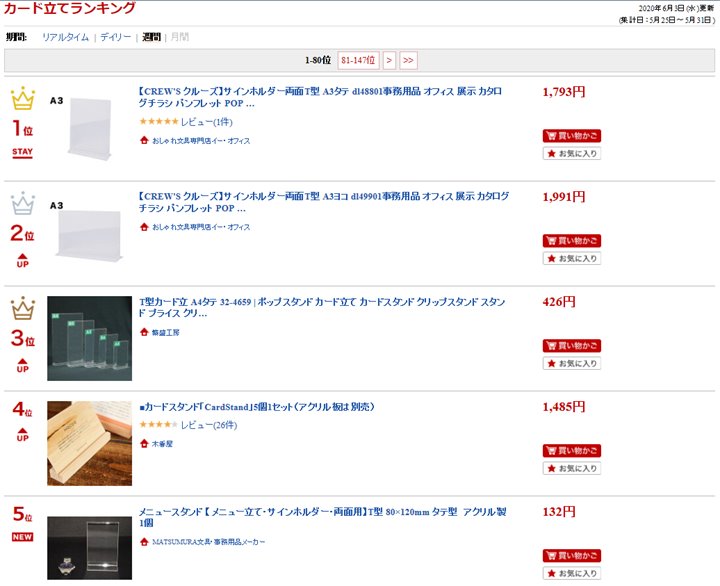Click the house icon beside MATSUMURA shop
The image size is (720, 586).
(144, 541)
